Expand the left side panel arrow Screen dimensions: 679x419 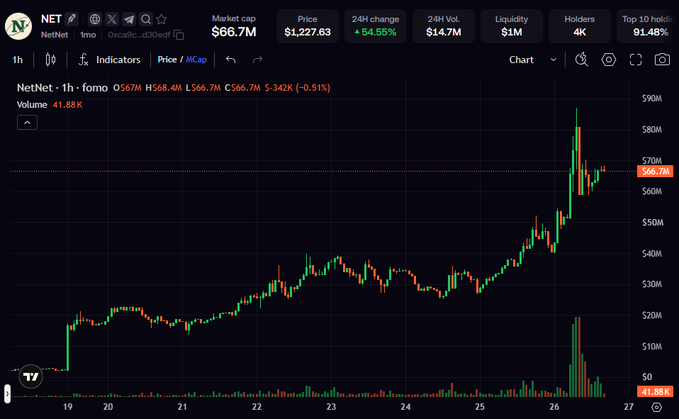coord(7,393)
